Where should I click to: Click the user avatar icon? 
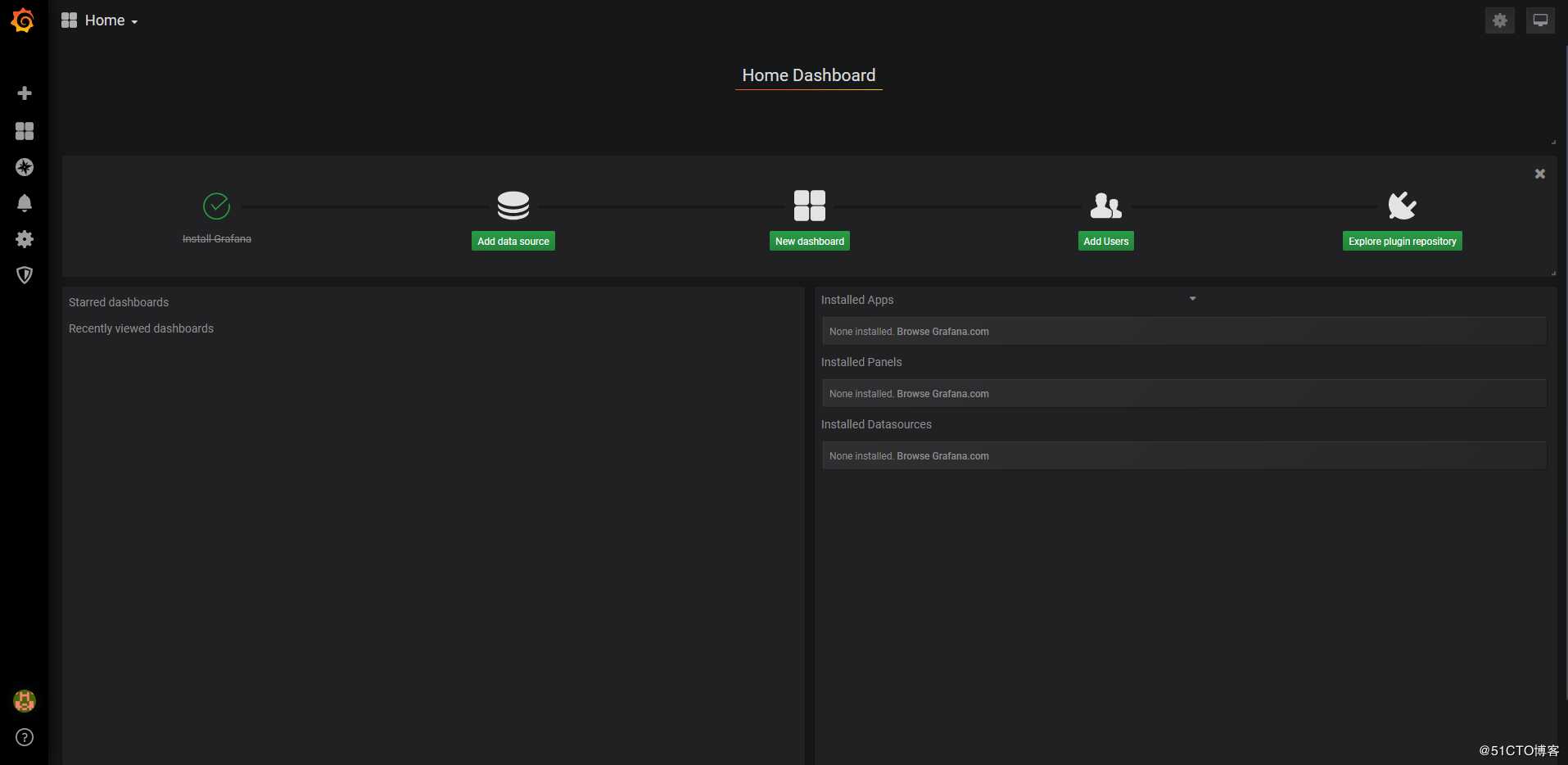(x=25, y=701)
